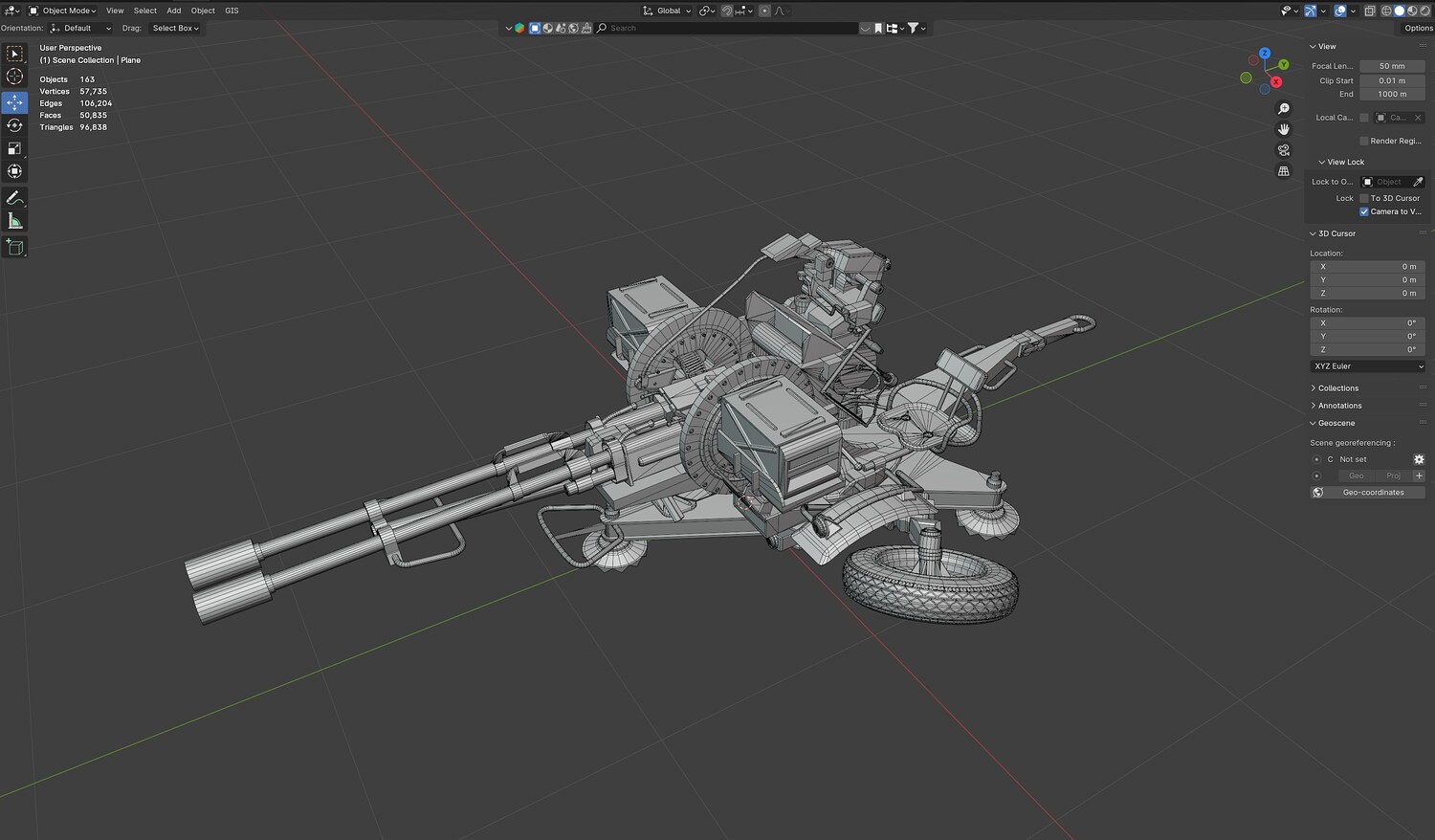Select the Measure tool

[14, 221]
